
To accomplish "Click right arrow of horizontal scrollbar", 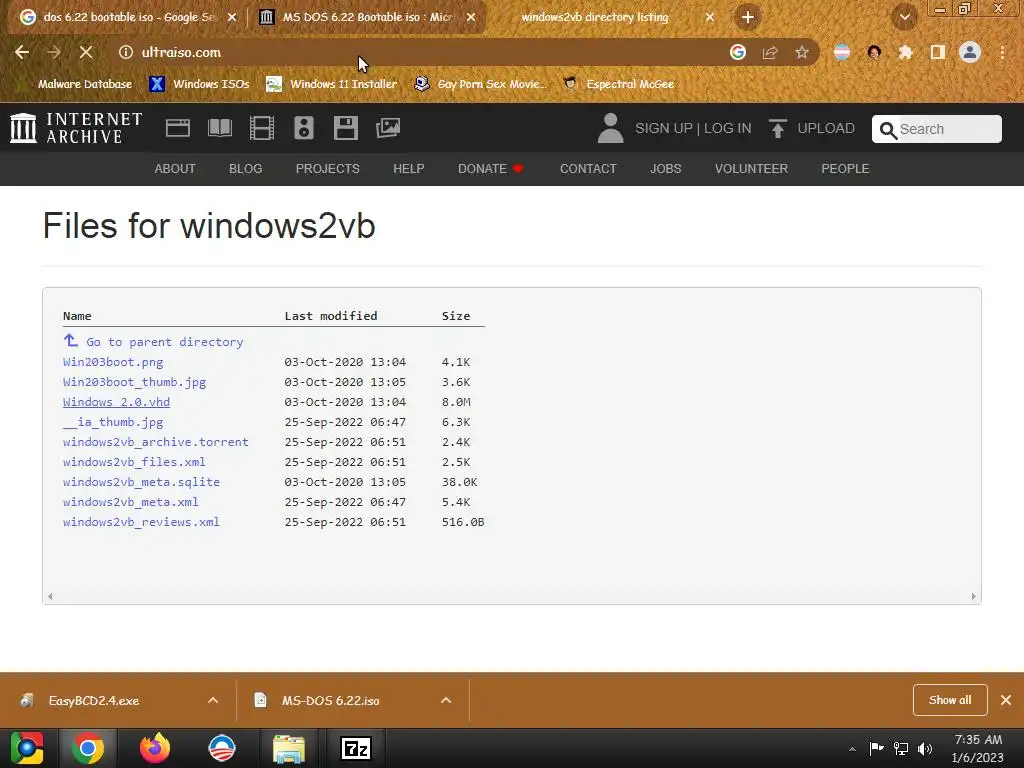I will (x=973, y=596).
